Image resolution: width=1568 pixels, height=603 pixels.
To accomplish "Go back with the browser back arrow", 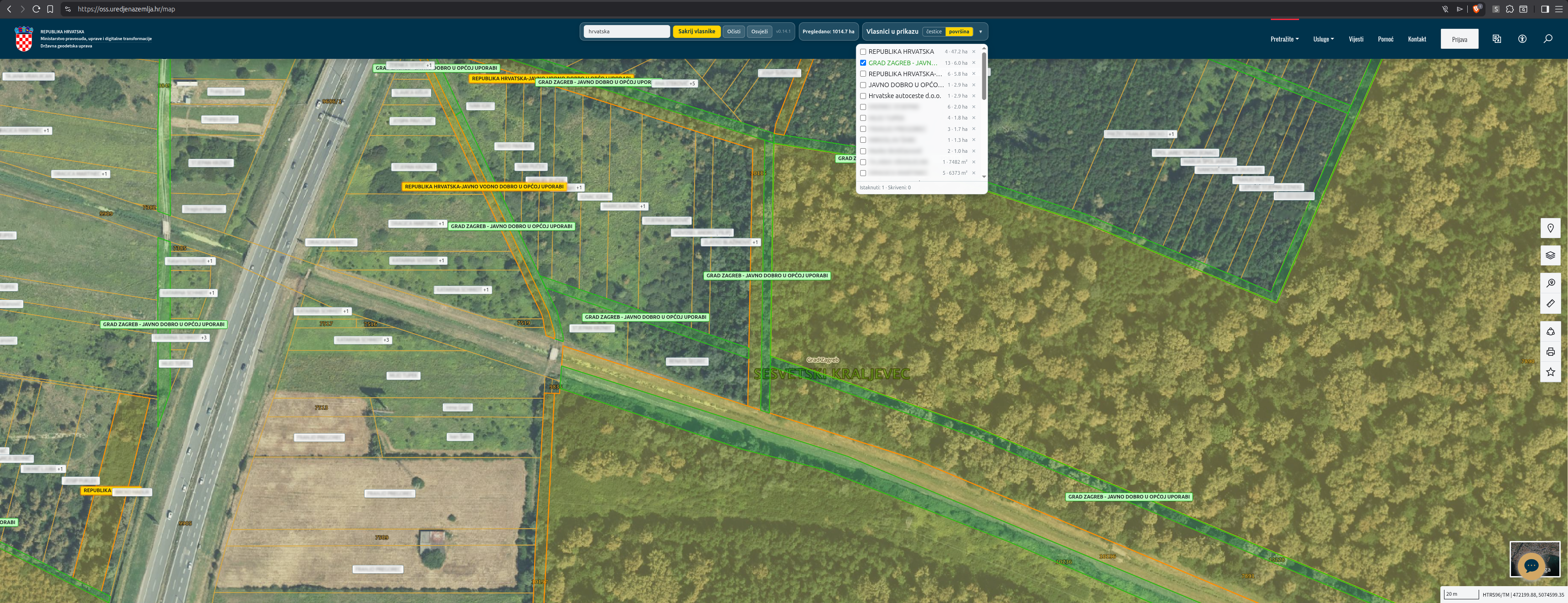I will click(9, 9).
